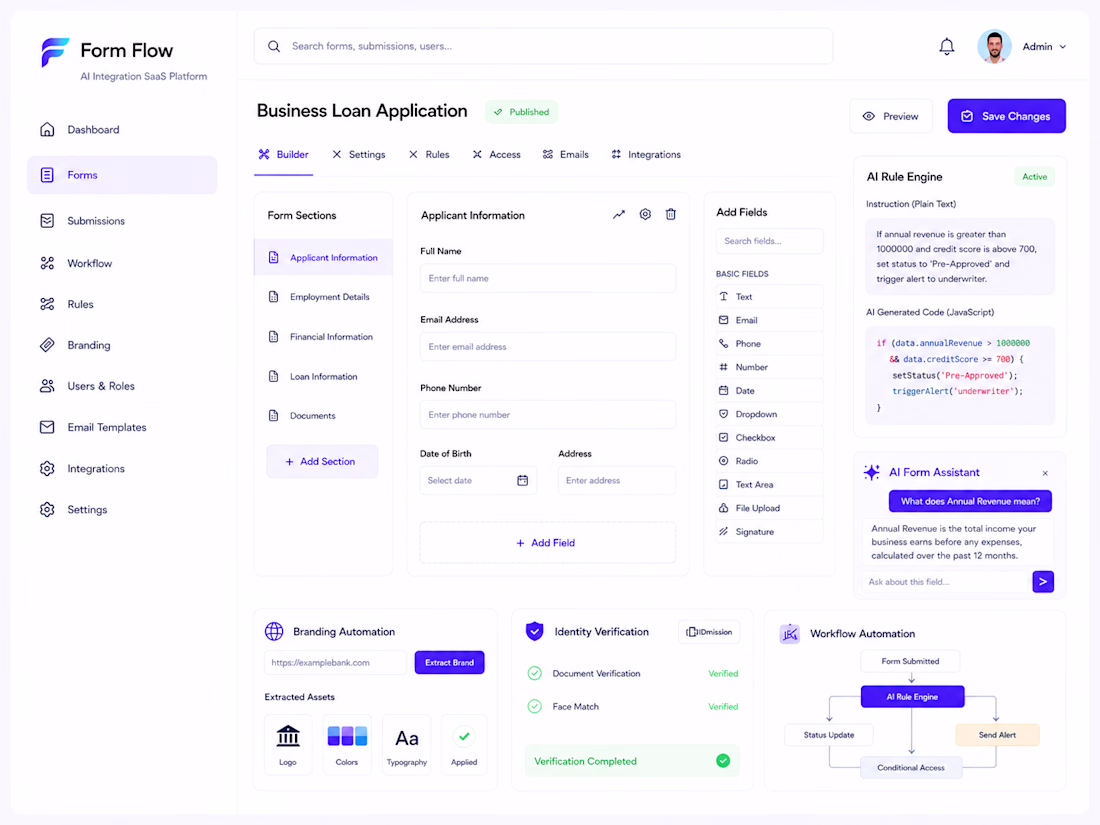
Task: Add a Number basic field
Action: (770, 367)
